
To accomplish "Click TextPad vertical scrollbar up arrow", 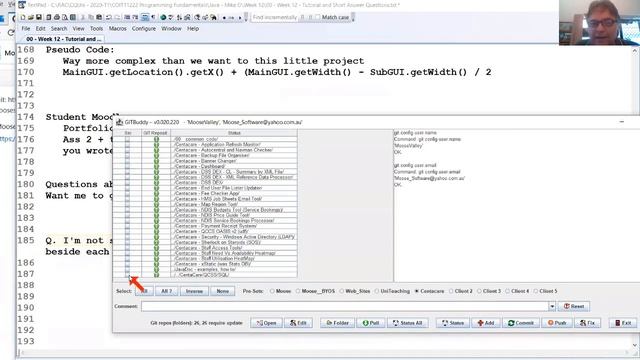I will [x=635, y=51].
